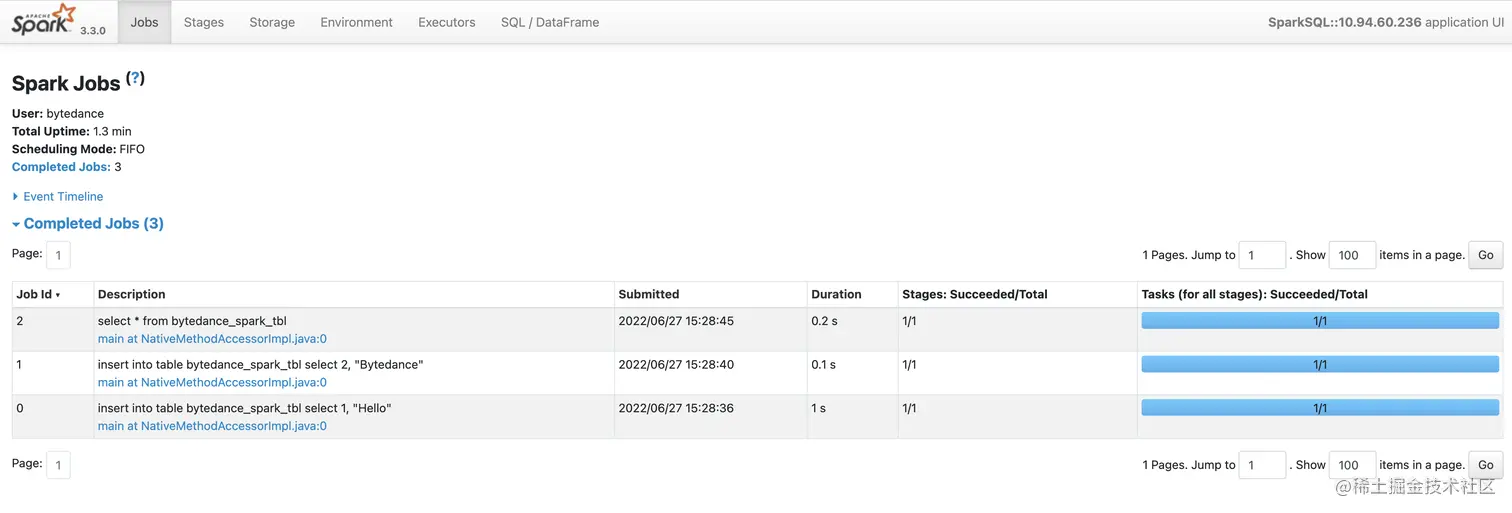This screenshot has height=513, width=1512.
Task: Click the top Jump to page field
Action: [x=1261, y=255]
